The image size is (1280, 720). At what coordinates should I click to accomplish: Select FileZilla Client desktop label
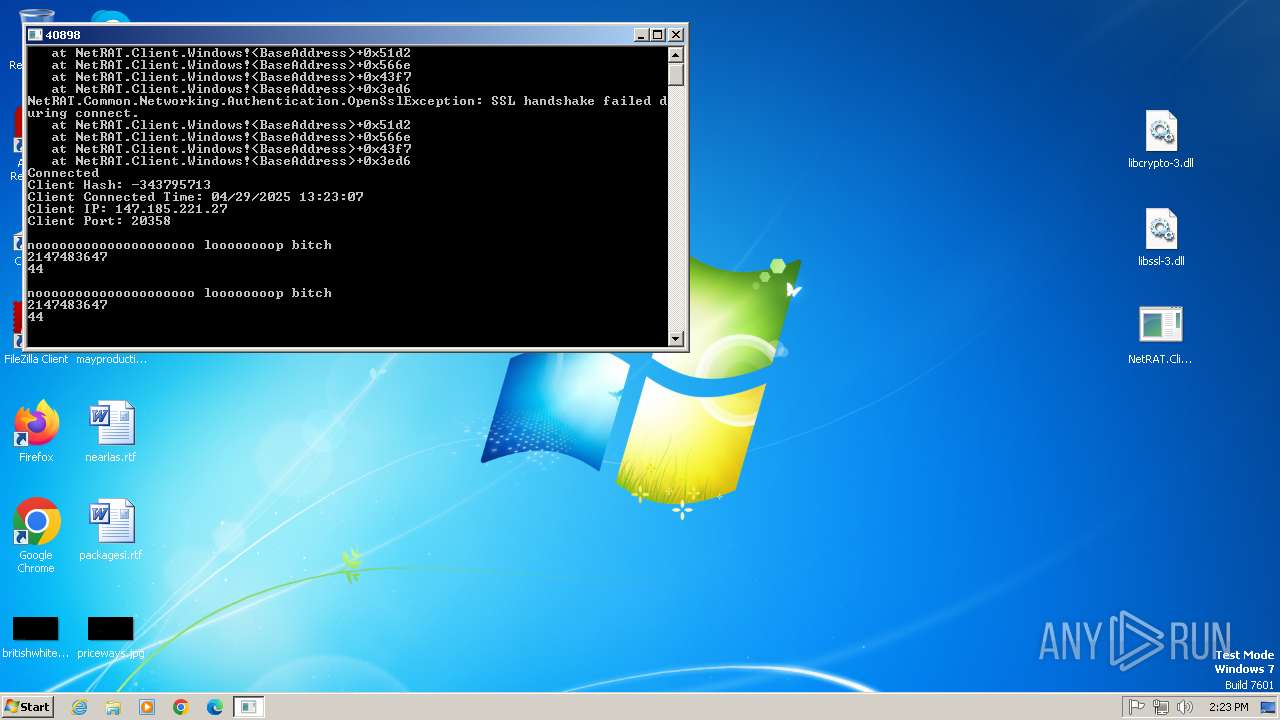pos(36,359)
